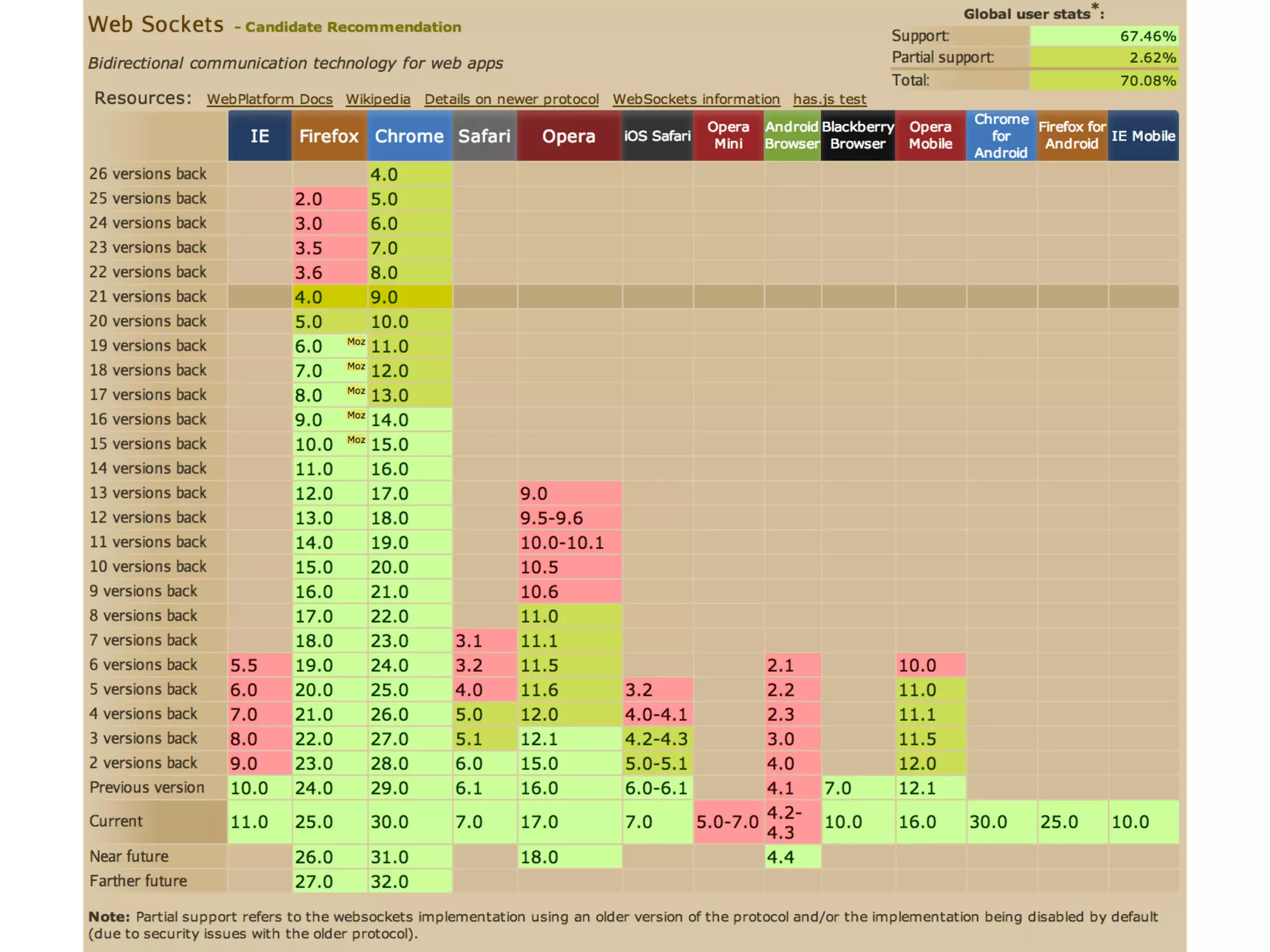The image size is (1270, 952).
Task: Click Details on newer protocol link
Action: pos(511,99)
